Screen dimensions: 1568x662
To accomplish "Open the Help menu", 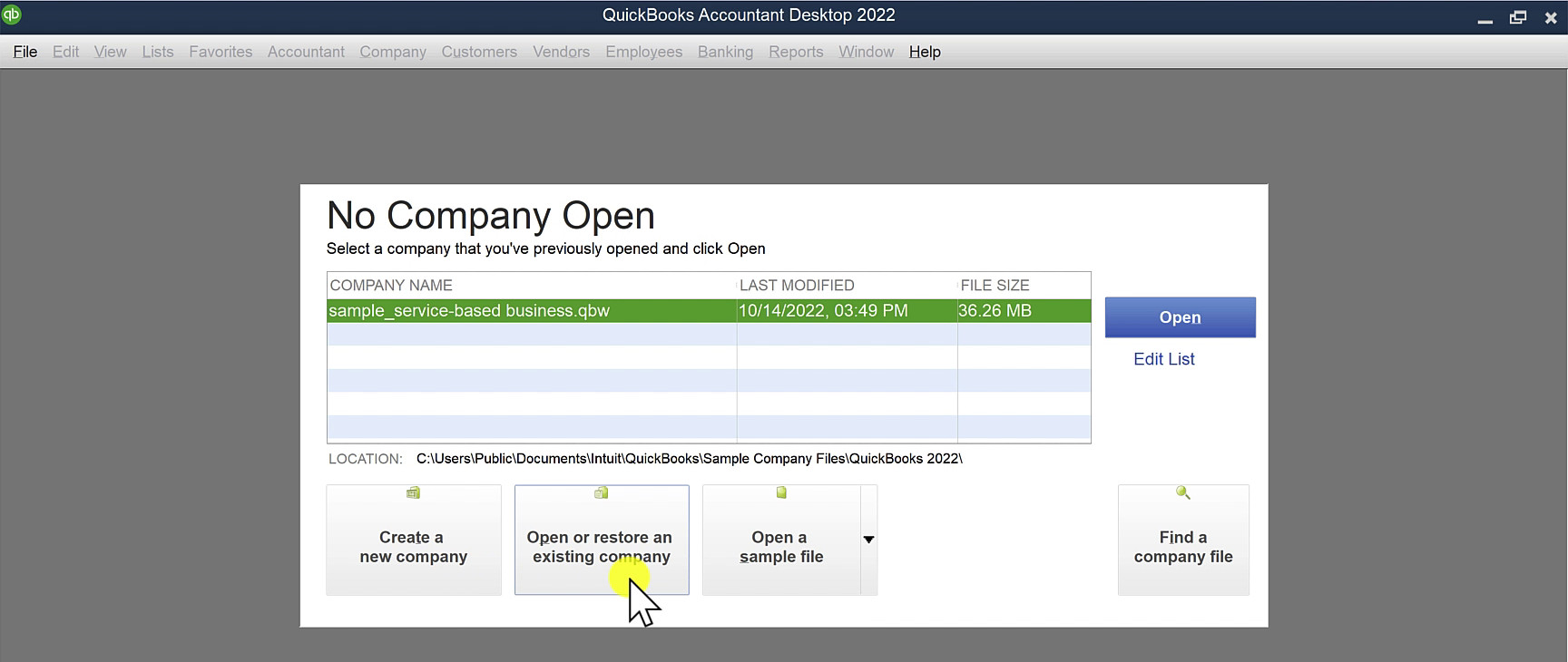I will pos(925,52).
